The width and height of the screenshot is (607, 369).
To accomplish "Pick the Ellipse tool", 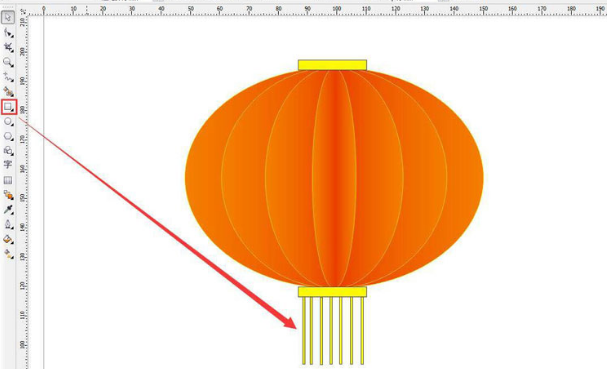I will click(8, 122).
